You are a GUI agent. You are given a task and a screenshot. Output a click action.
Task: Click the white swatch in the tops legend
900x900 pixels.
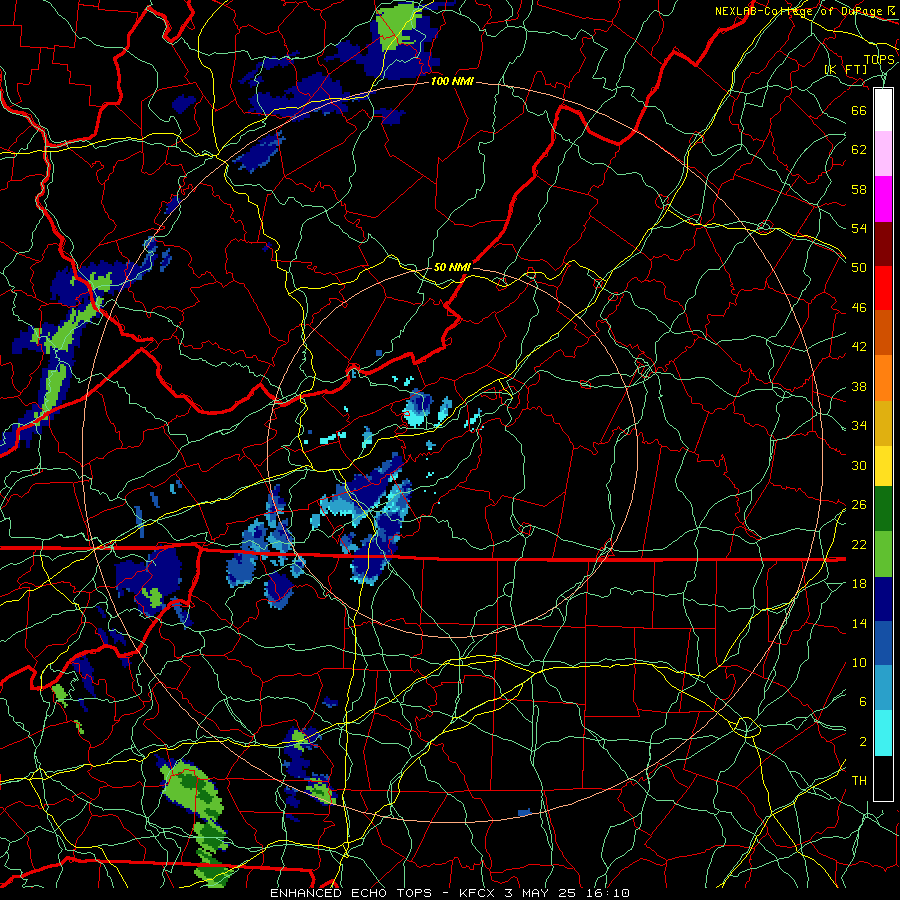click(x=883, y=110)
